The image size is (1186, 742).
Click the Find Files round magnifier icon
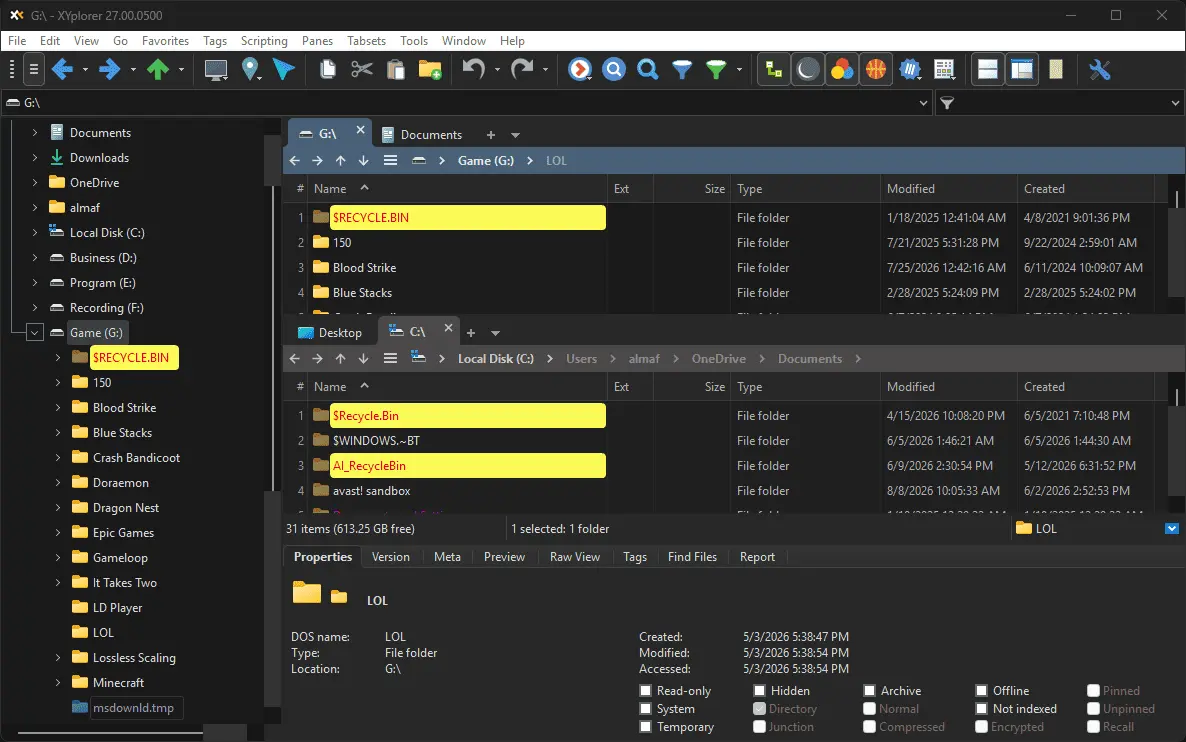[613, 70]
